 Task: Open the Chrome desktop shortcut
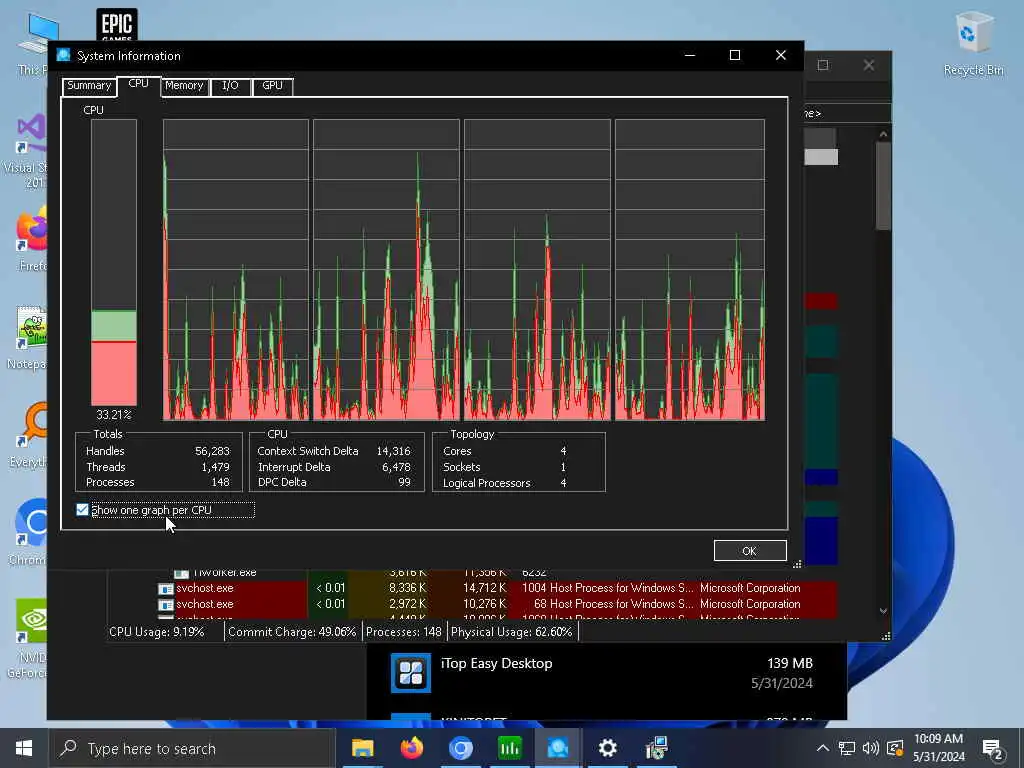click(29, 532)
